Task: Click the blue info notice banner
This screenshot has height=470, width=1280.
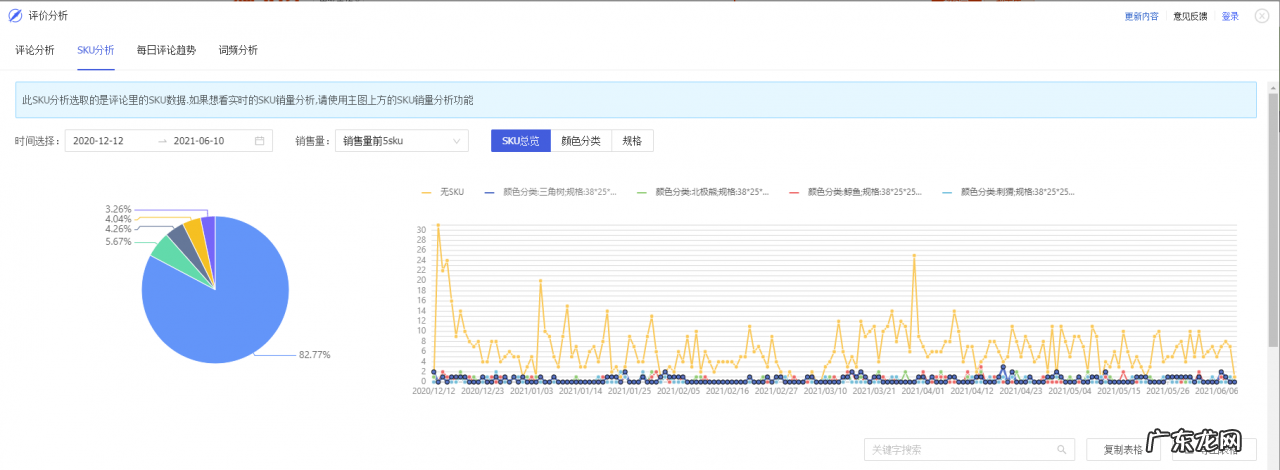Action: pos(636,100)
